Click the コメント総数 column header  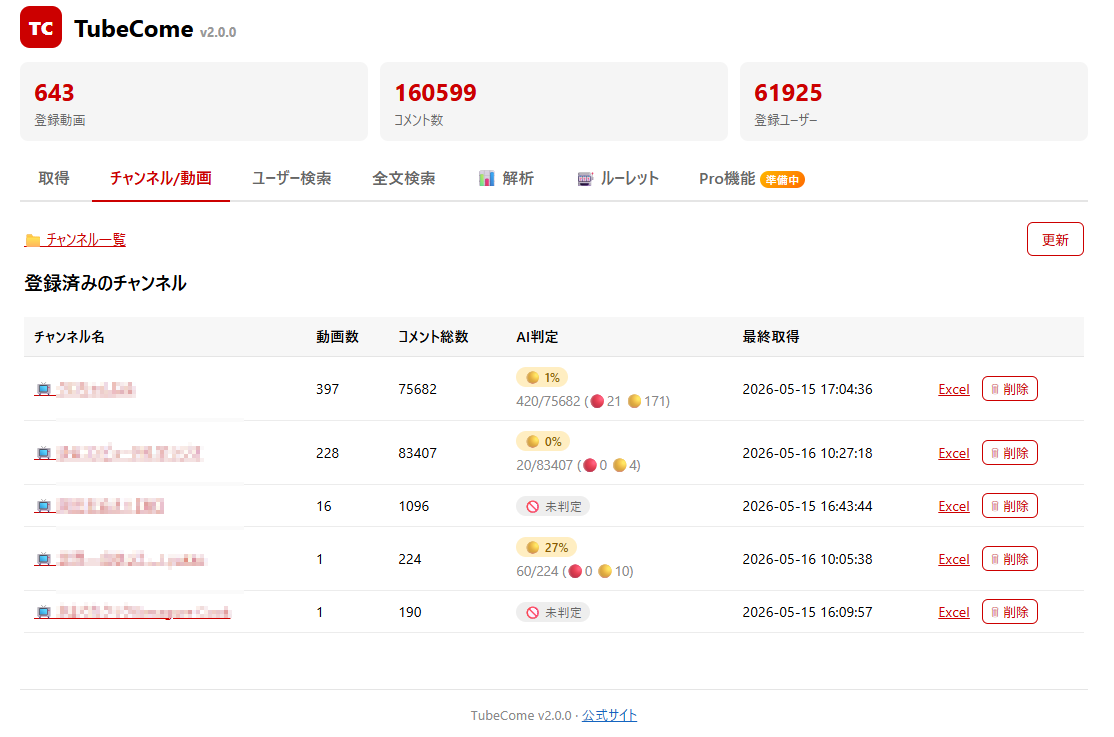click(x=433, y=337)
